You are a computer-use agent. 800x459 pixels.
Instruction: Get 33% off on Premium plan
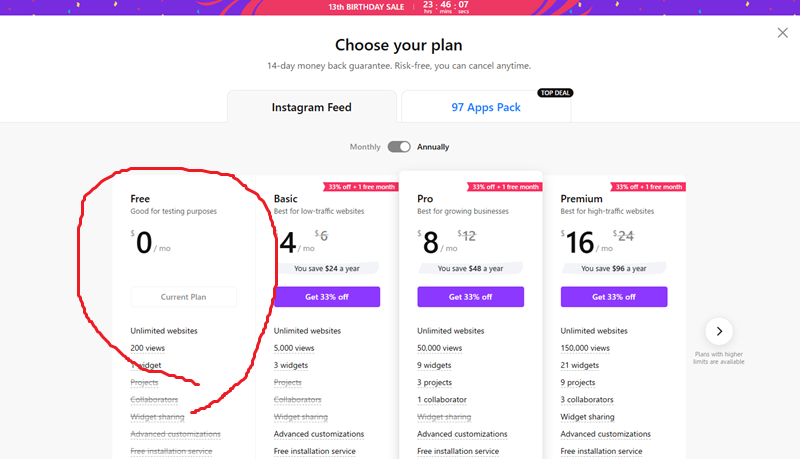click(x=614, y=297)
